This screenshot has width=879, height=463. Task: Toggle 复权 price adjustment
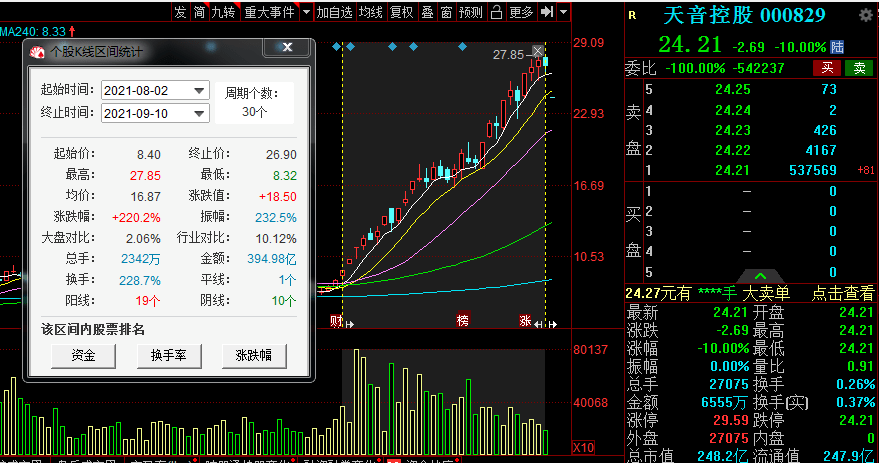(401, 12)
